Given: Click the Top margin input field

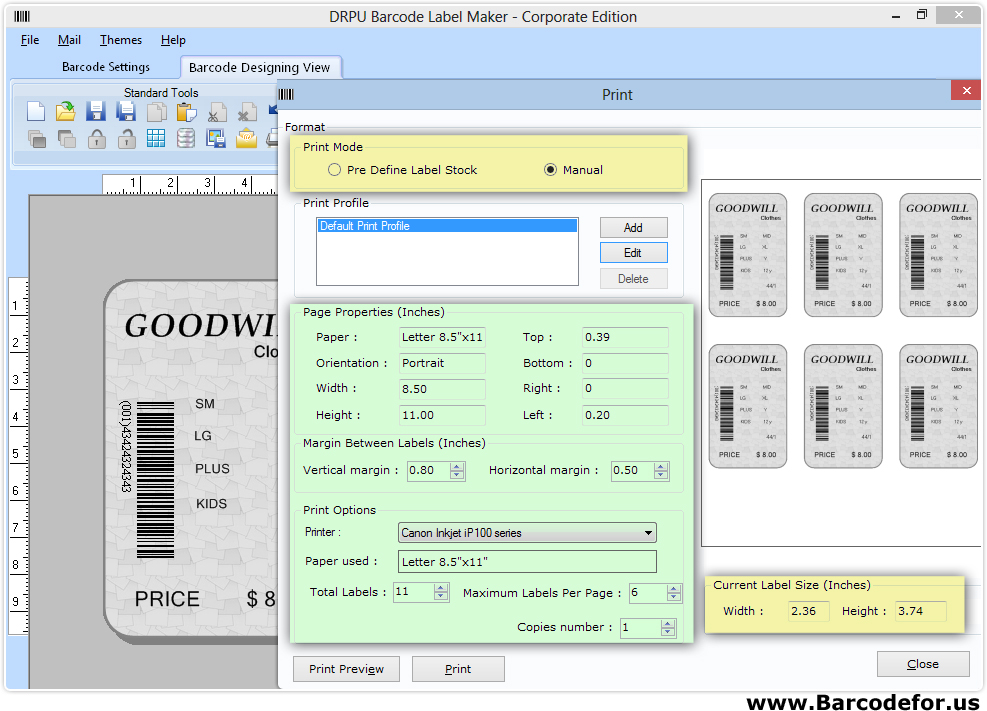Looking at the screenshot, I should (625, 338).
